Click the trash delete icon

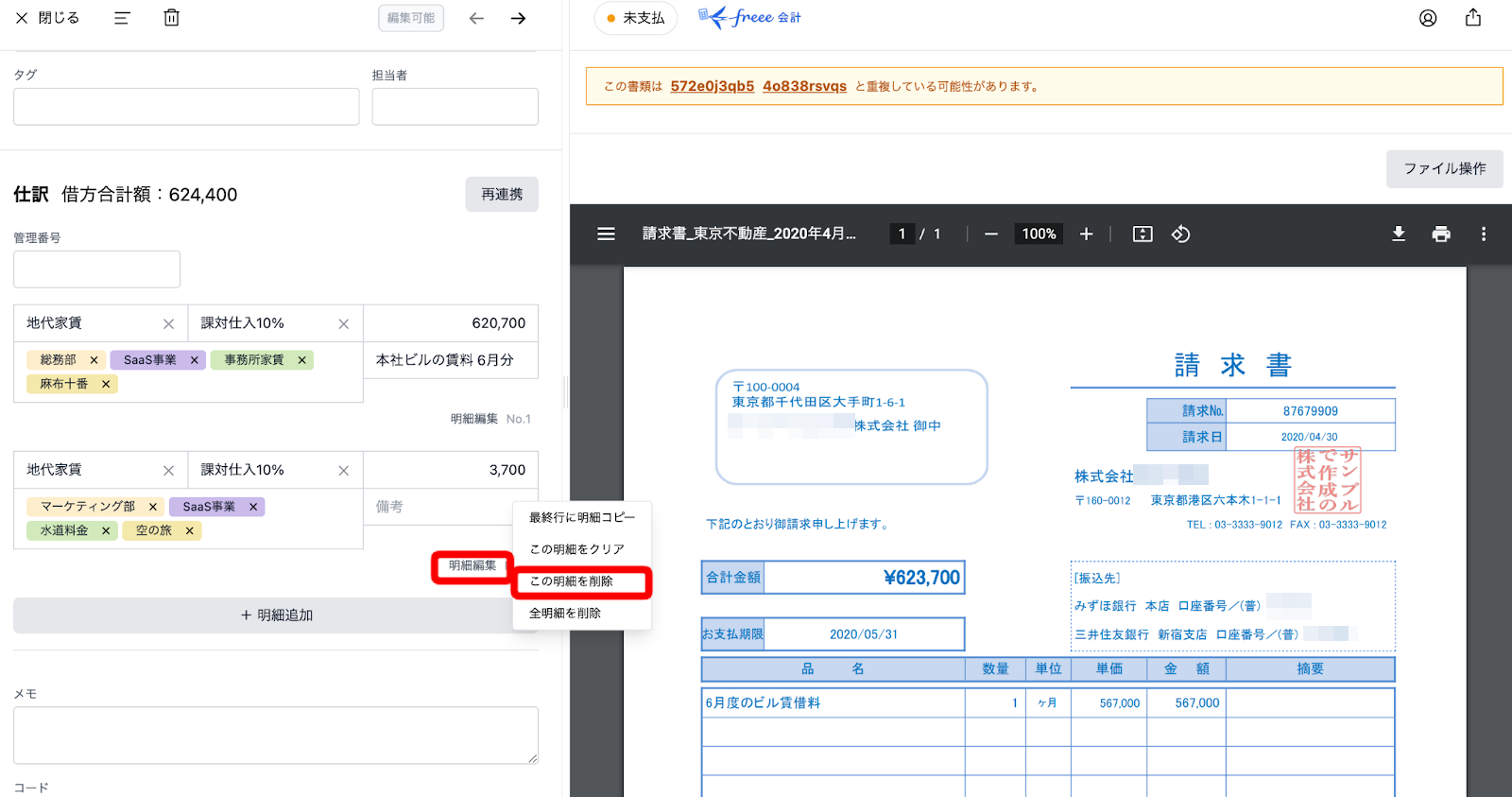171,18
